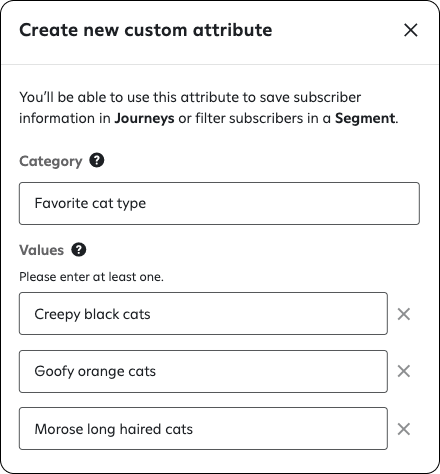
Task: Click the Values question mark help icon
Action: pyautogui.click(x=79, y=250)
